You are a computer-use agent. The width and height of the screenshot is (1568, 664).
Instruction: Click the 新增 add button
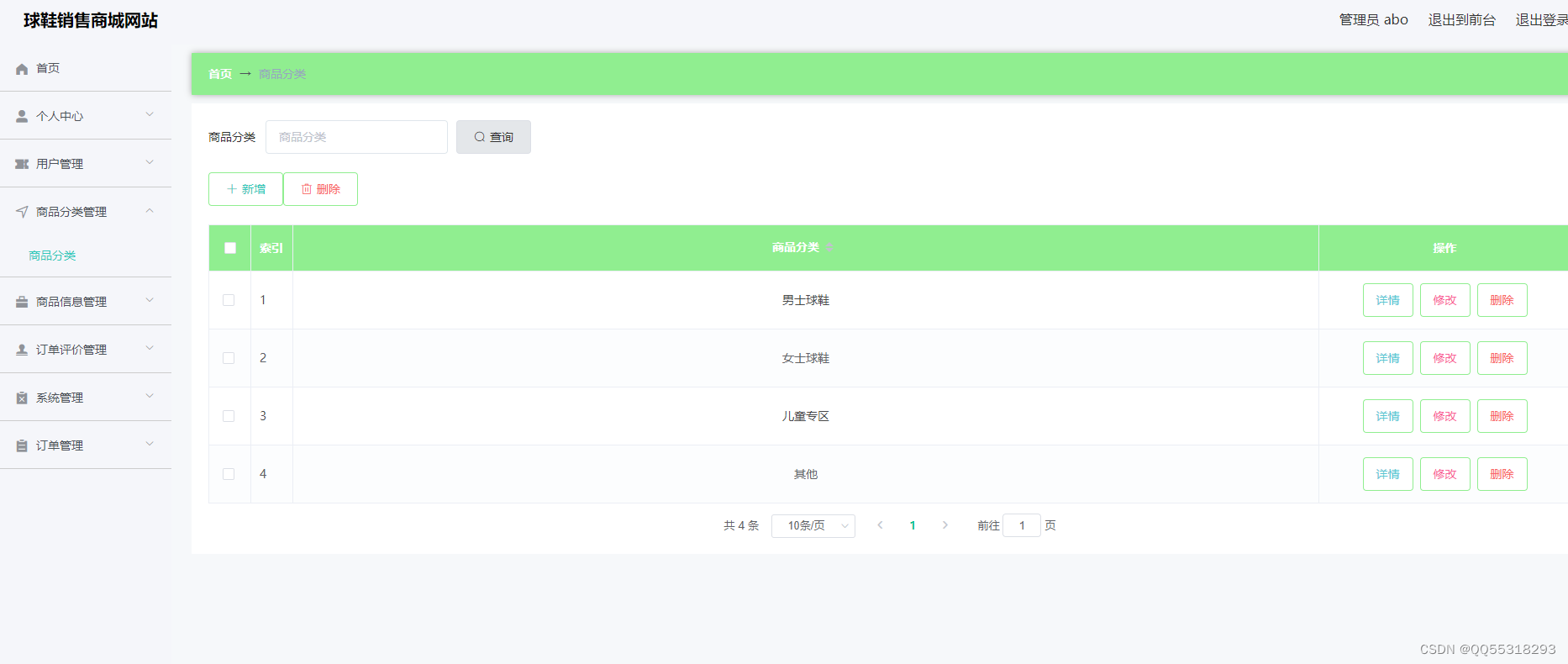(x=245, y=189)
